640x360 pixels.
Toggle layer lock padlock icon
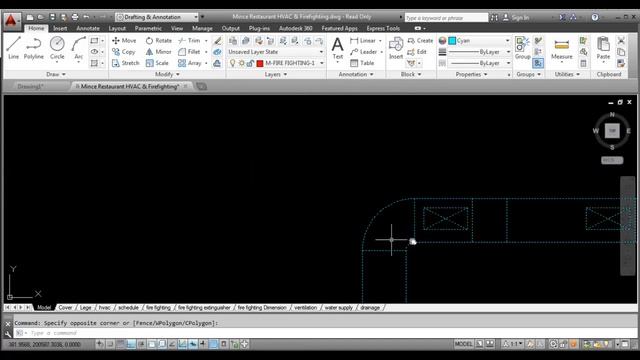(x=250, y=63)
